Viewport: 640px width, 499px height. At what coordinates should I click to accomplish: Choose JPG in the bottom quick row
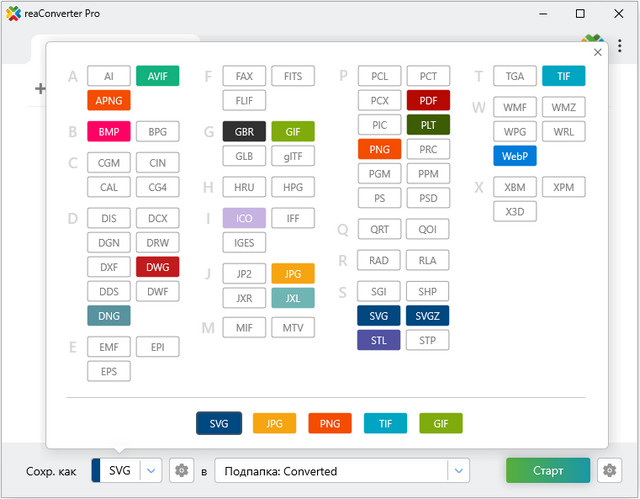pyautogui.click(x=275, y=424)
